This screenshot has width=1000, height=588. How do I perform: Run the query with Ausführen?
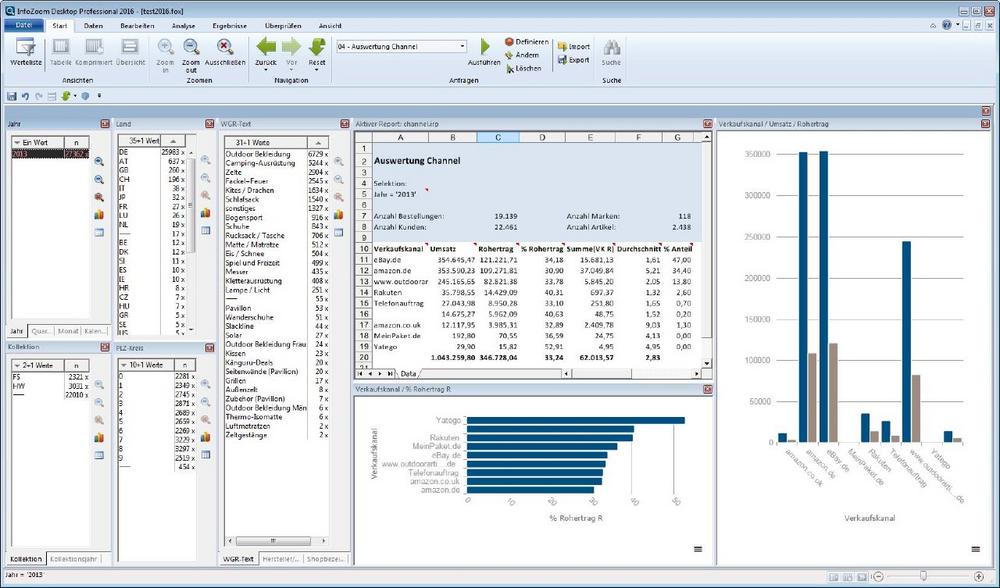click(x=485, y=52)
